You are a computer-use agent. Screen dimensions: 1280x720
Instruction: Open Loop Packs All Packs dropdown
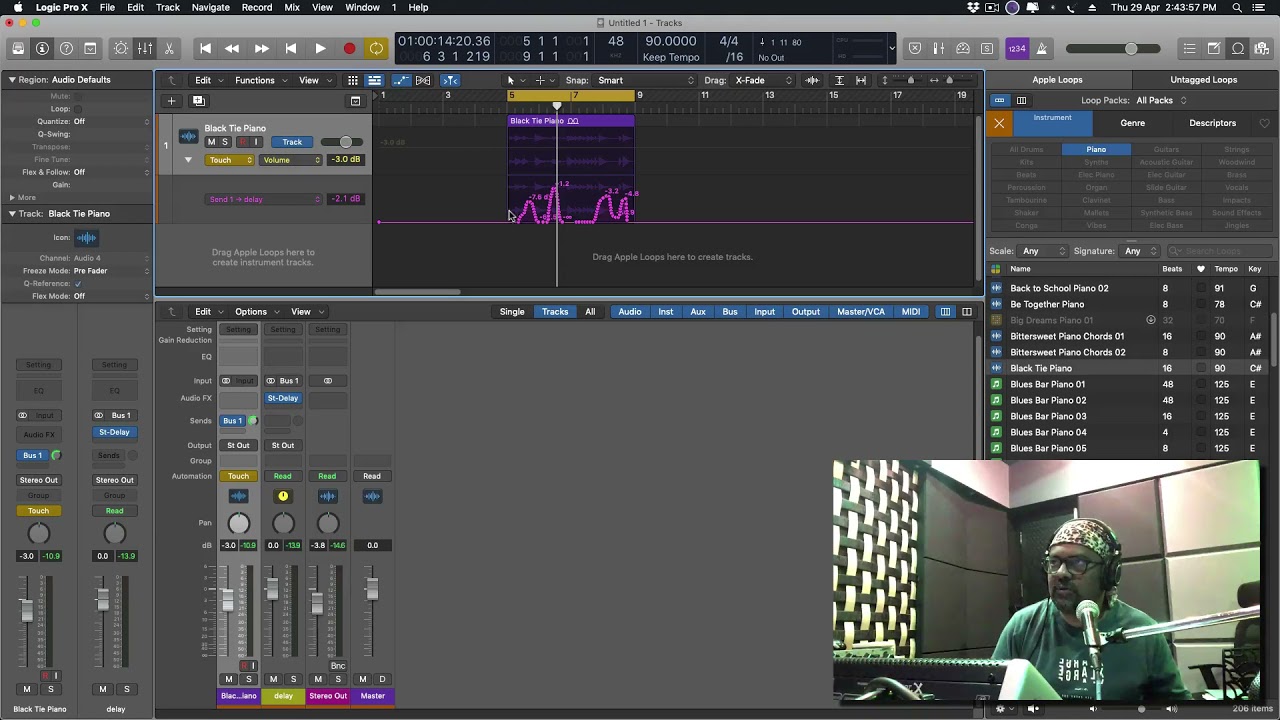tap(1161, 100)
